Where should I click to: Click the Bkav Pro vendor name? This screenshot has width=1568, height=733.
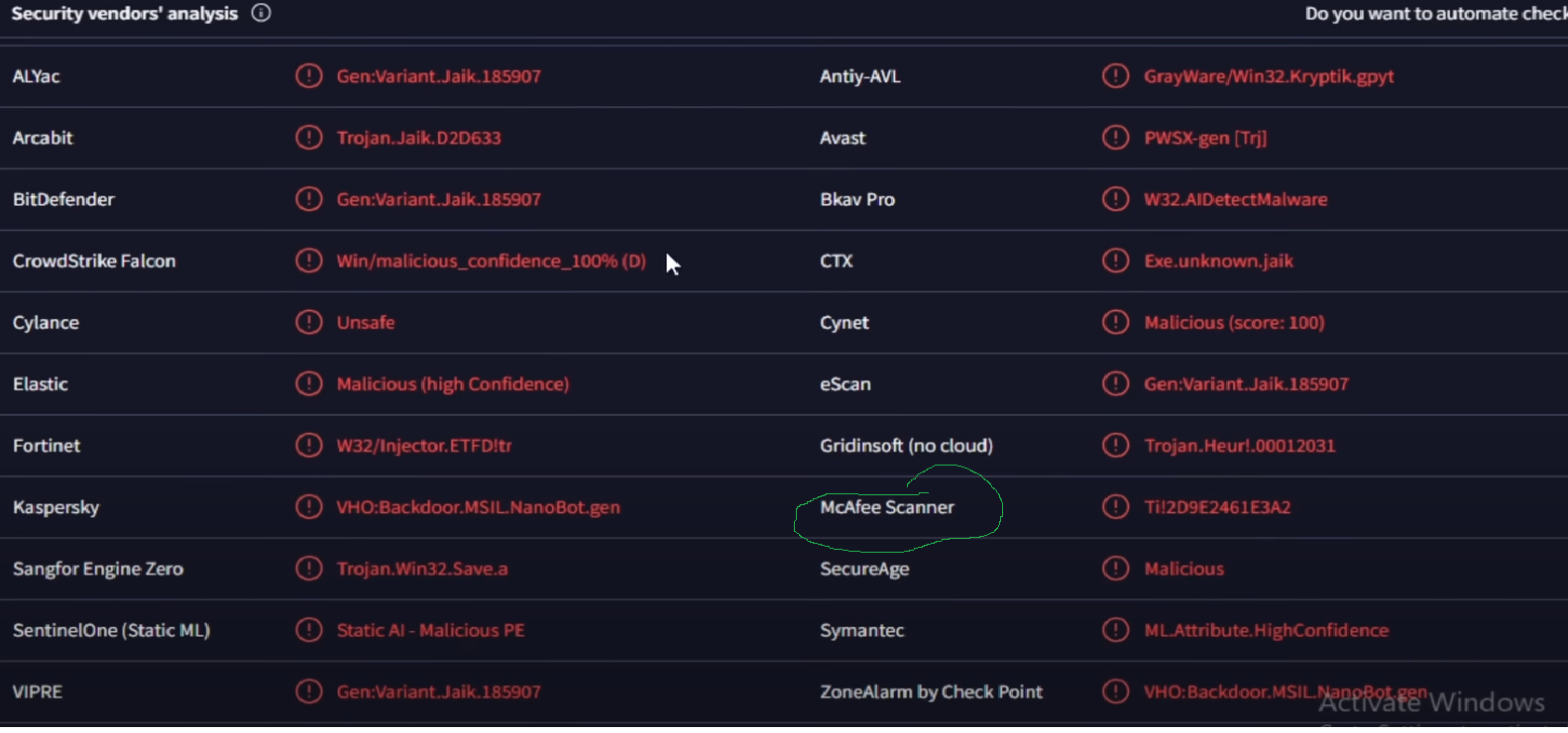point(857,199)
